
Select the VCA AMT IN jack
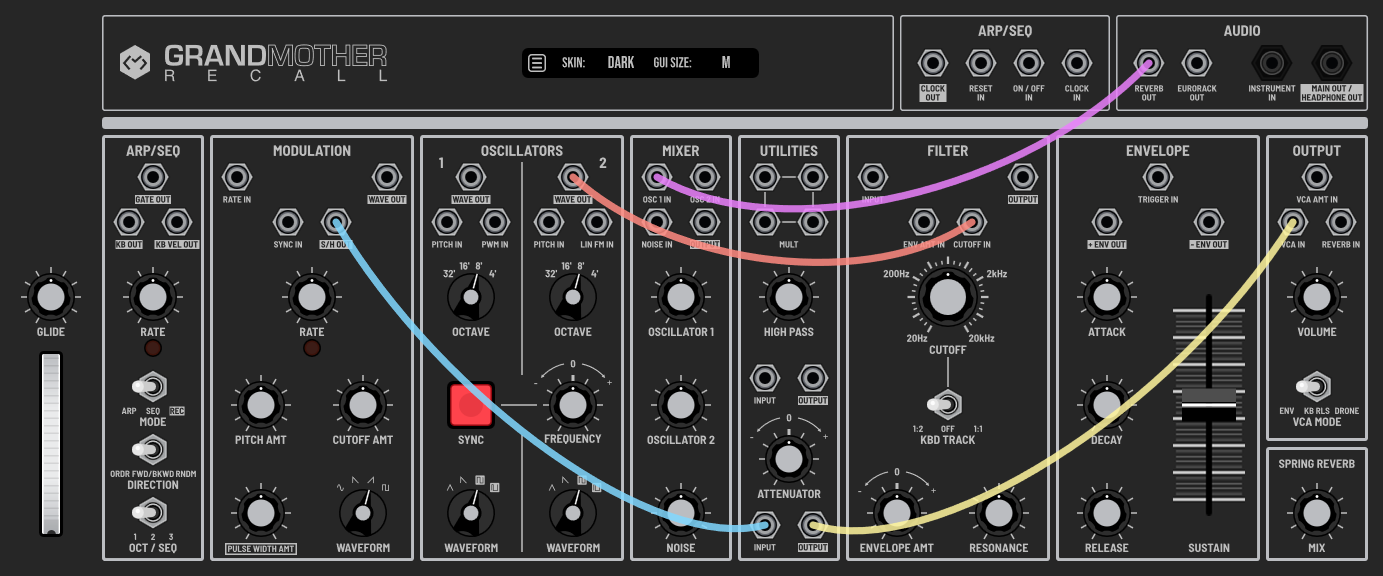pos(1316,178)
